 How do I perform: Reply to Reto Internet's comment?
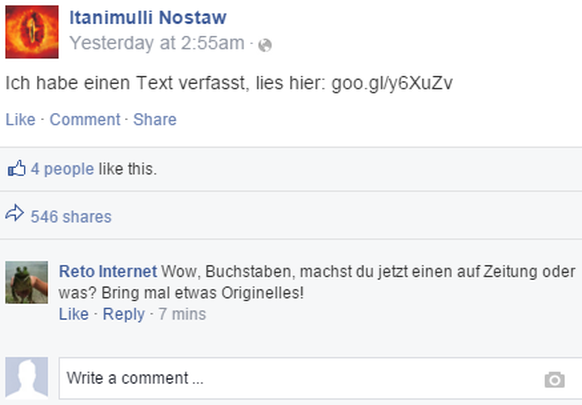(124, 314)
